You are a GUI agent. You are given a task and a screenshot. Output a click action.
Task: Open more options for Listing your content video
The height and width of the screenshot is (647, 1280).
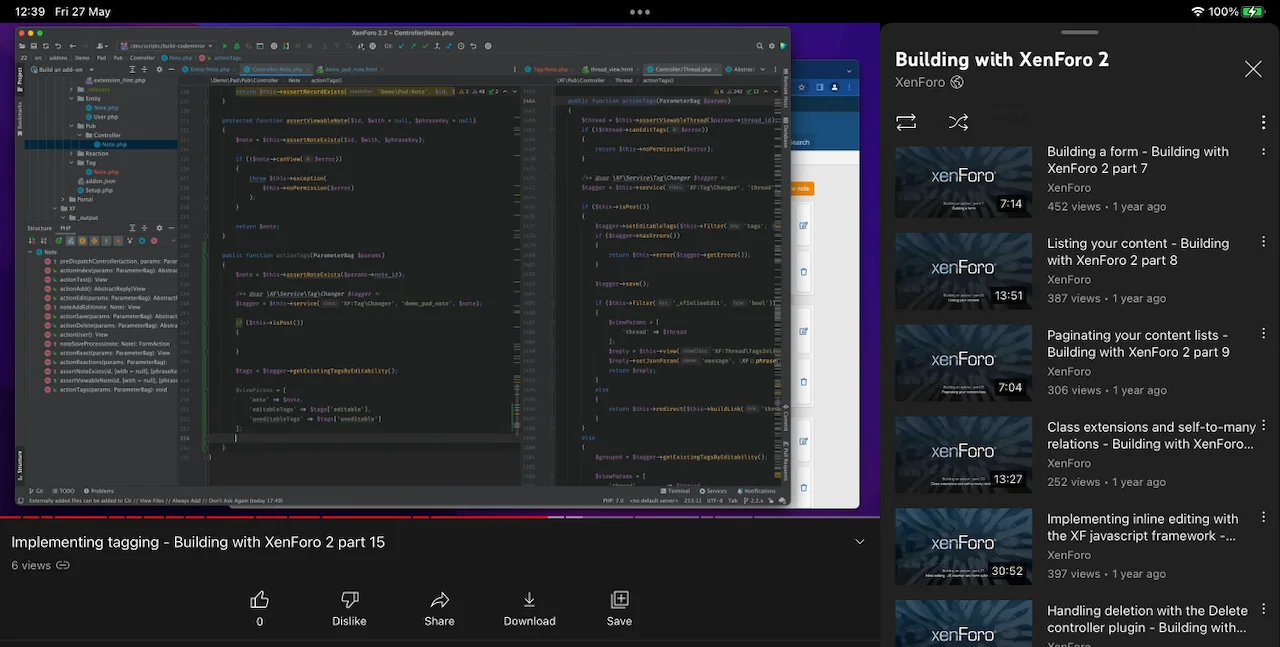1264,242
